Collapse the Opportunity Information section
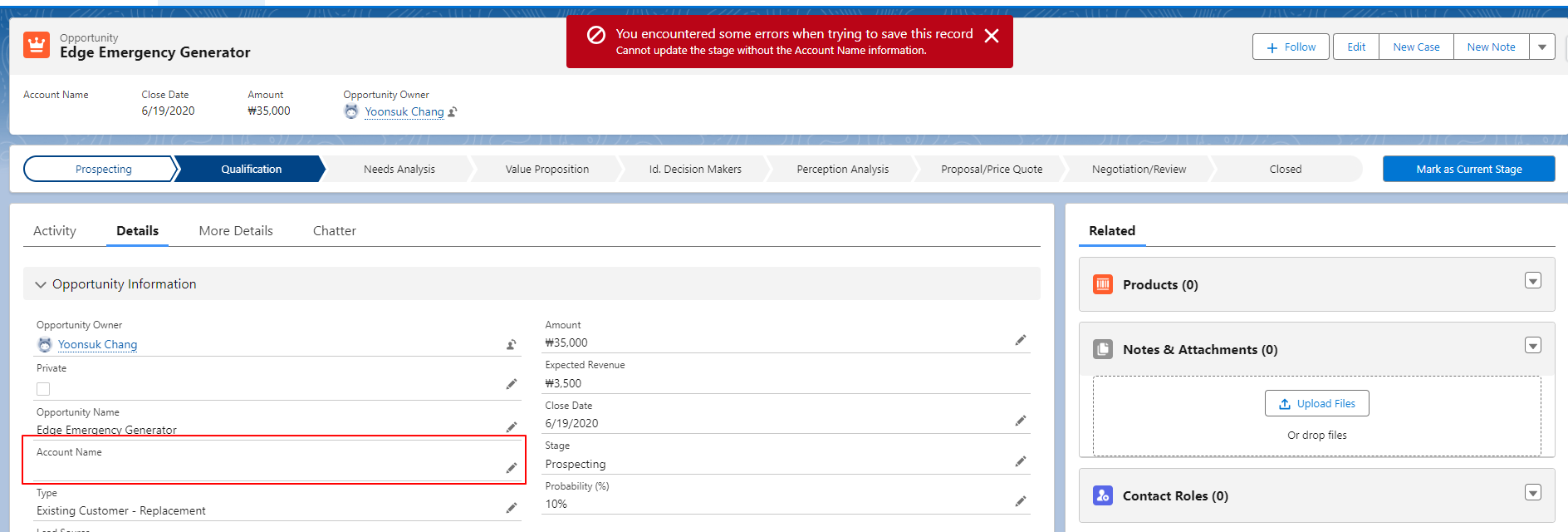The width and height of the screenshot is (1568, 532). [x=41, y=284]
